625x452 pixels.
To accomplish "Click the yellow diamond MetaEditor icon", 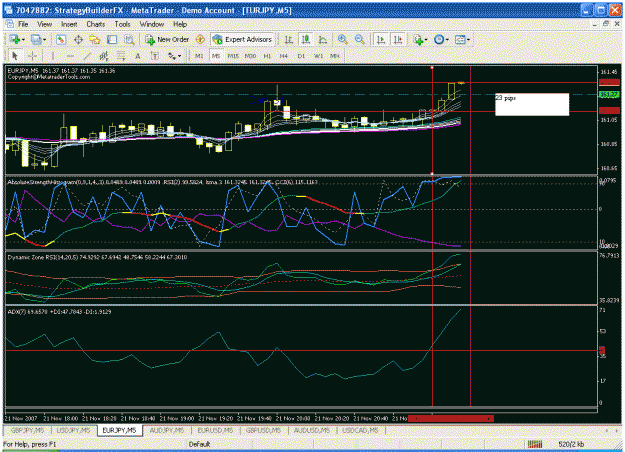I will pyautogui.click(x=200, y=39).
